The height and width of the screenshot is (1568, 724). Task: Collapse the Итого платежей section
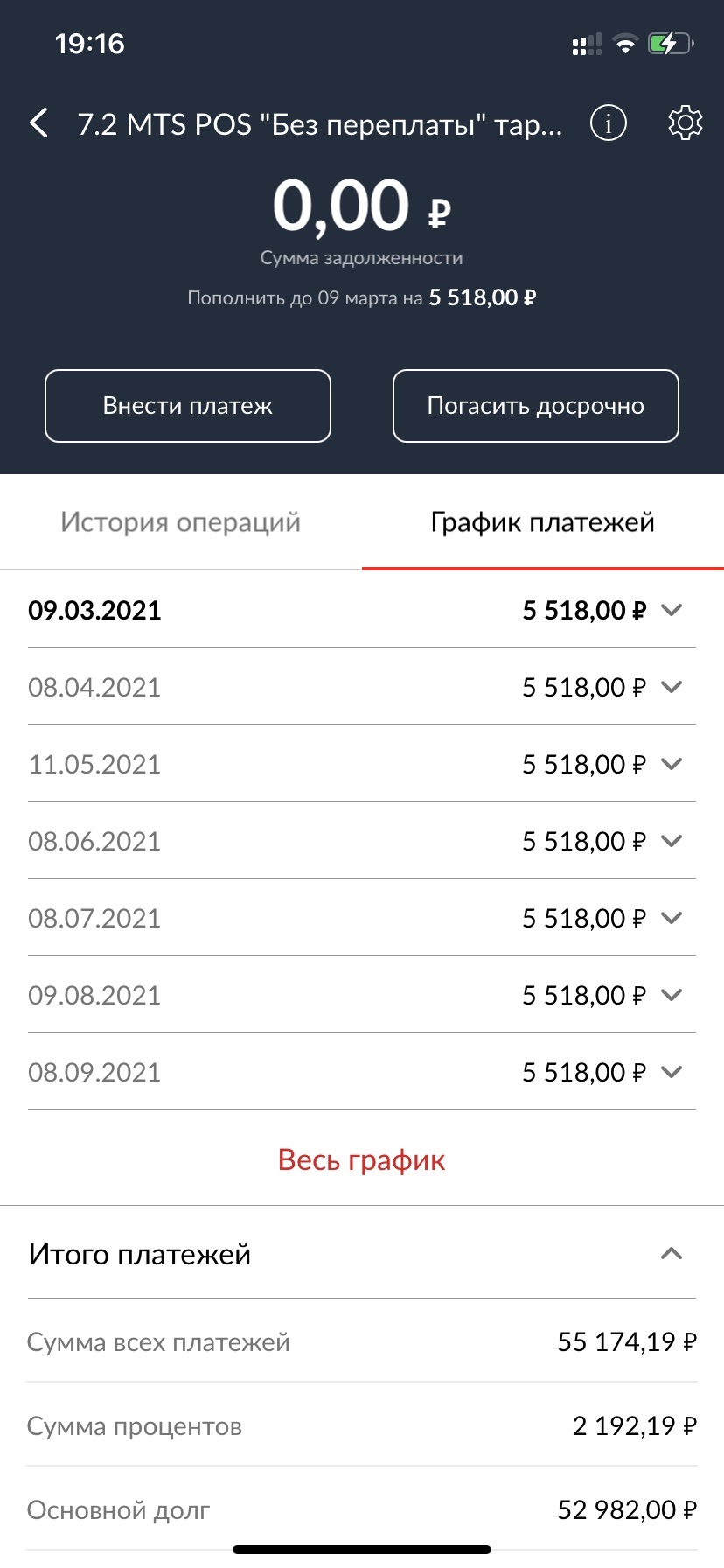[671, 1254]
